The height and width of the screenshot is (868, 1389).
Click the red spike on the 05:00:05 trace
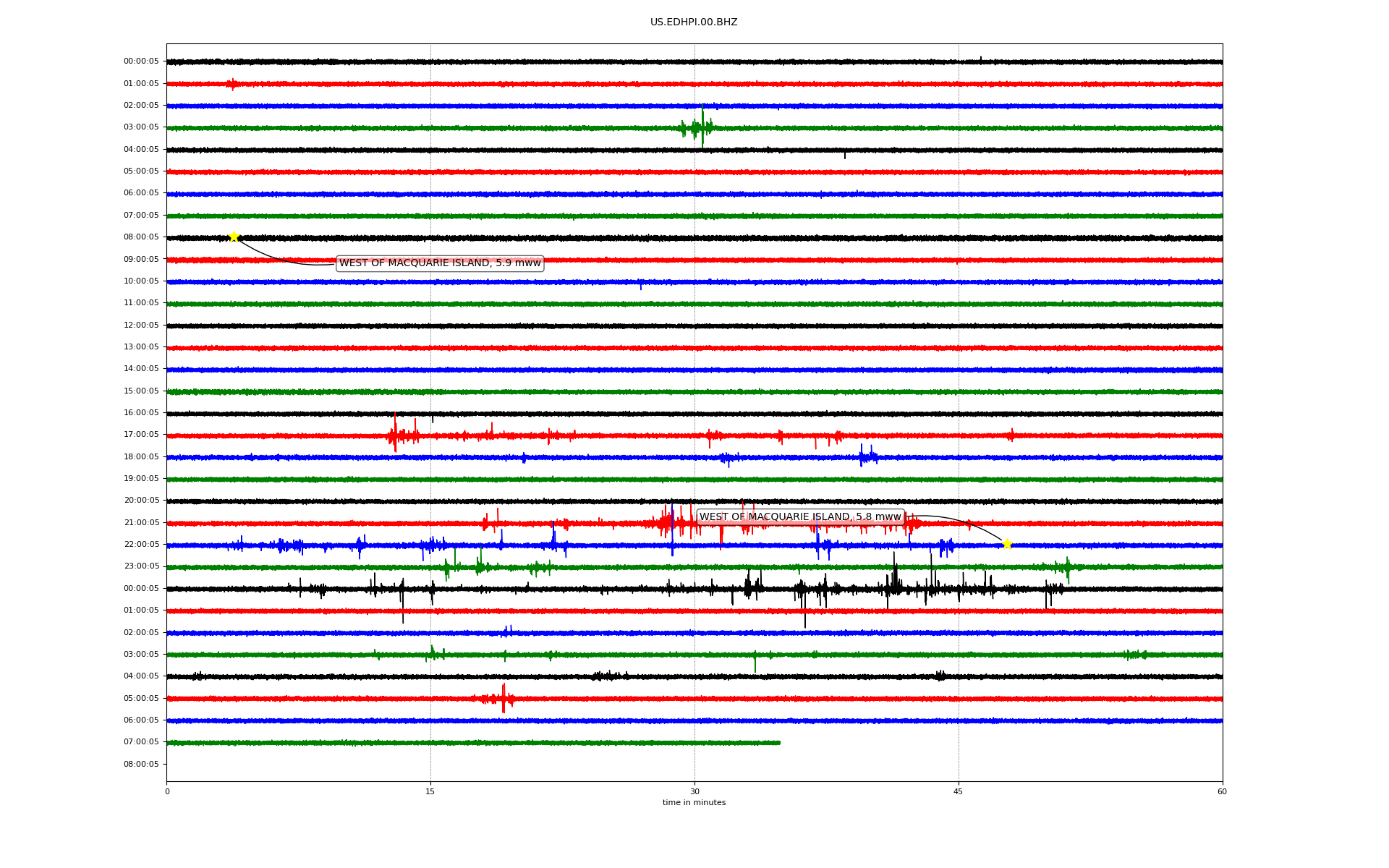point(504,698)
